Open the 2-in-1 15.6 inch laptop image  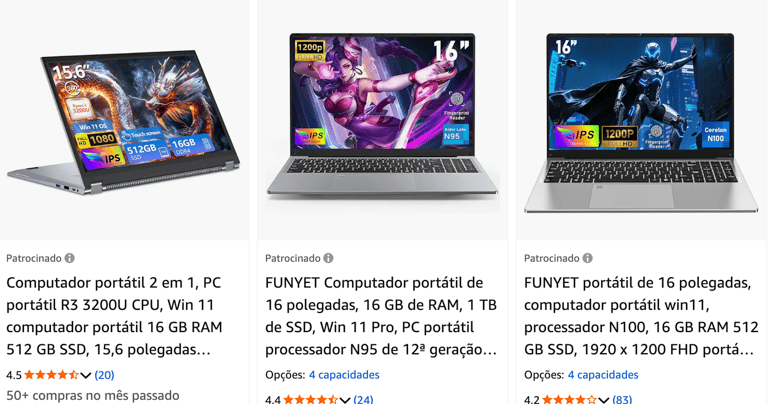pos(123,122)
